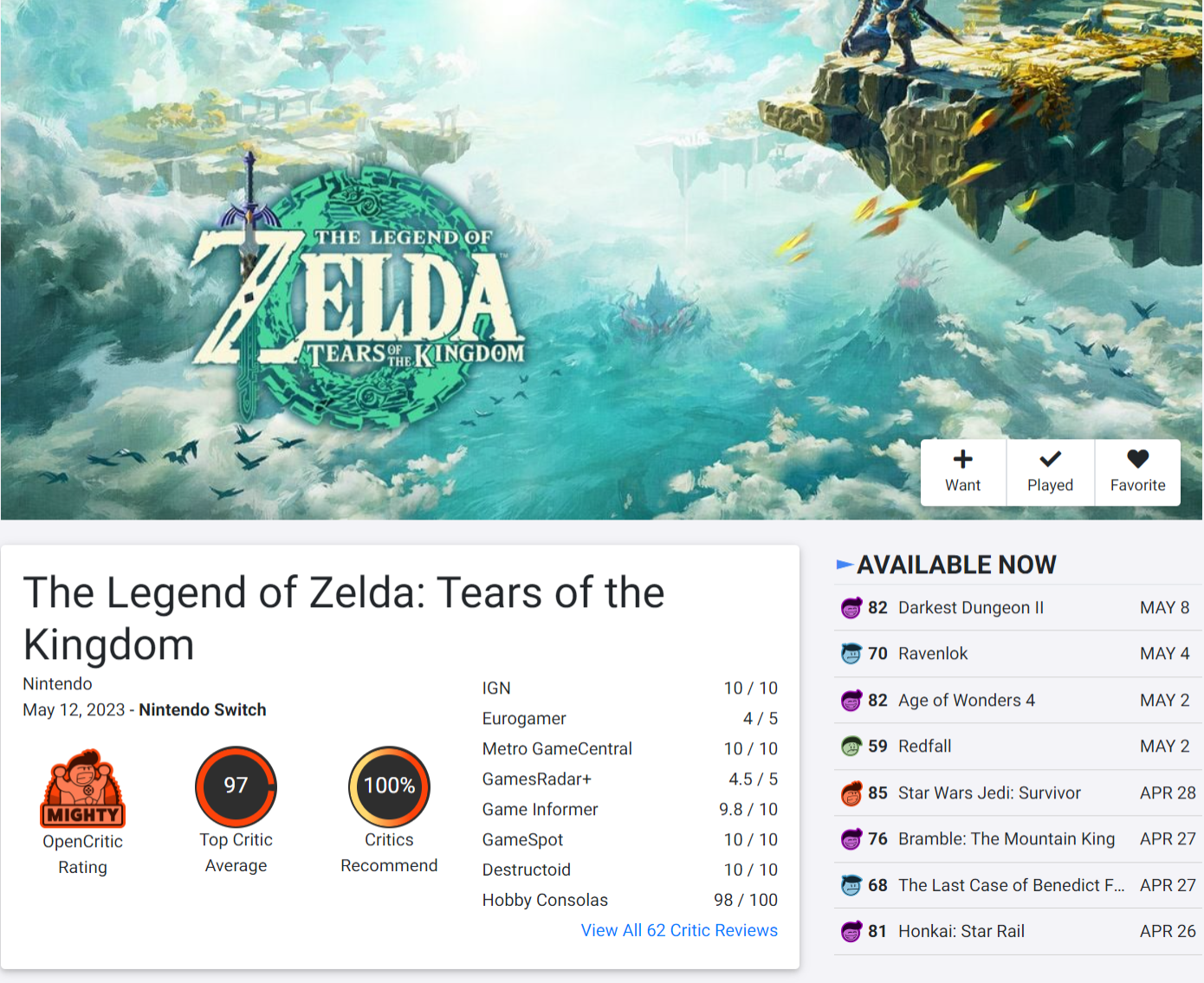The width and height of the screenshot is (1204, 983).
Task: Click the 100% Critics Recommend circle
Action: [389, 786]
